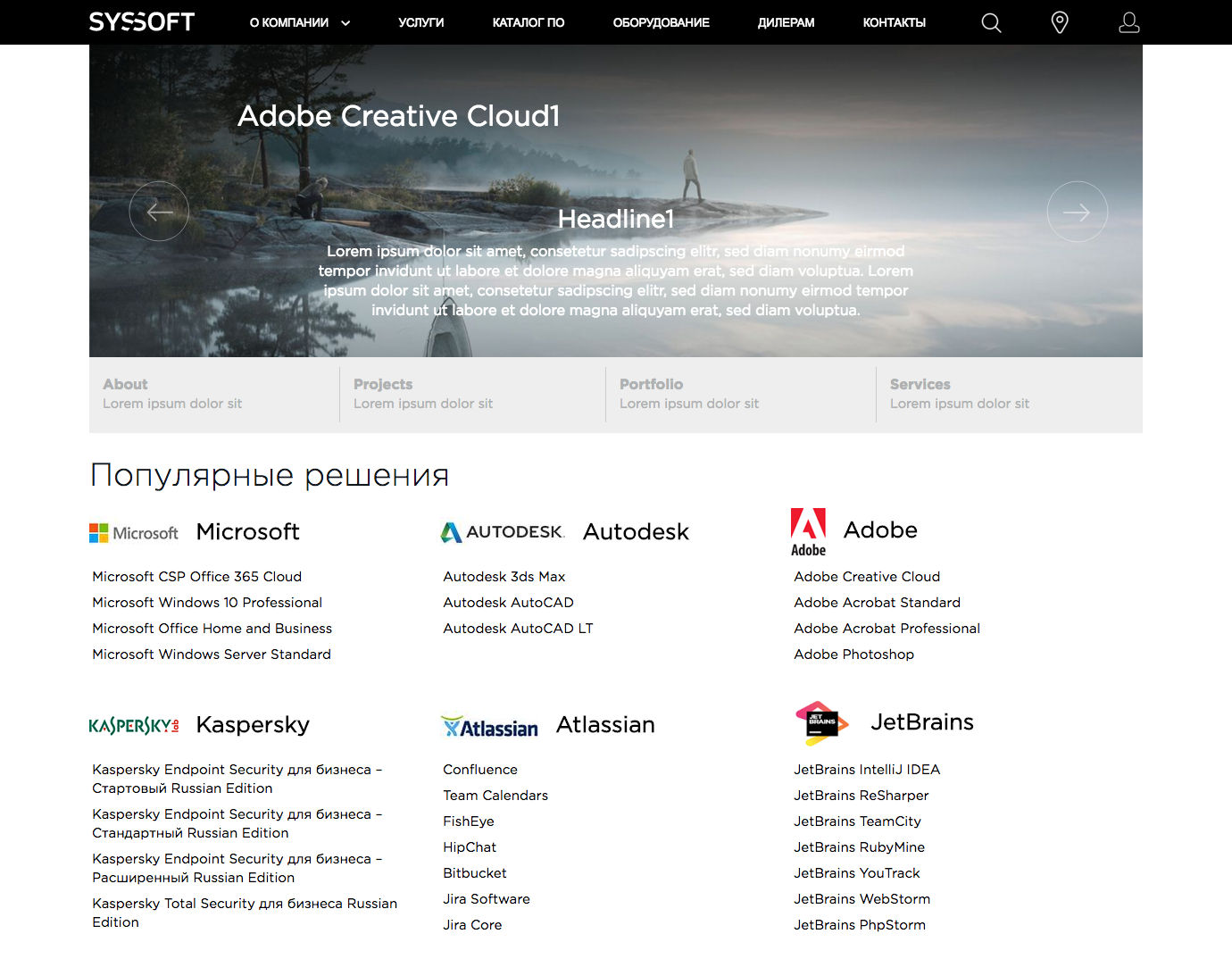Open Adobe Acrobat Professional link
Image resolution: width=1232 pixels, height=959 pixels.
(887, 629)
